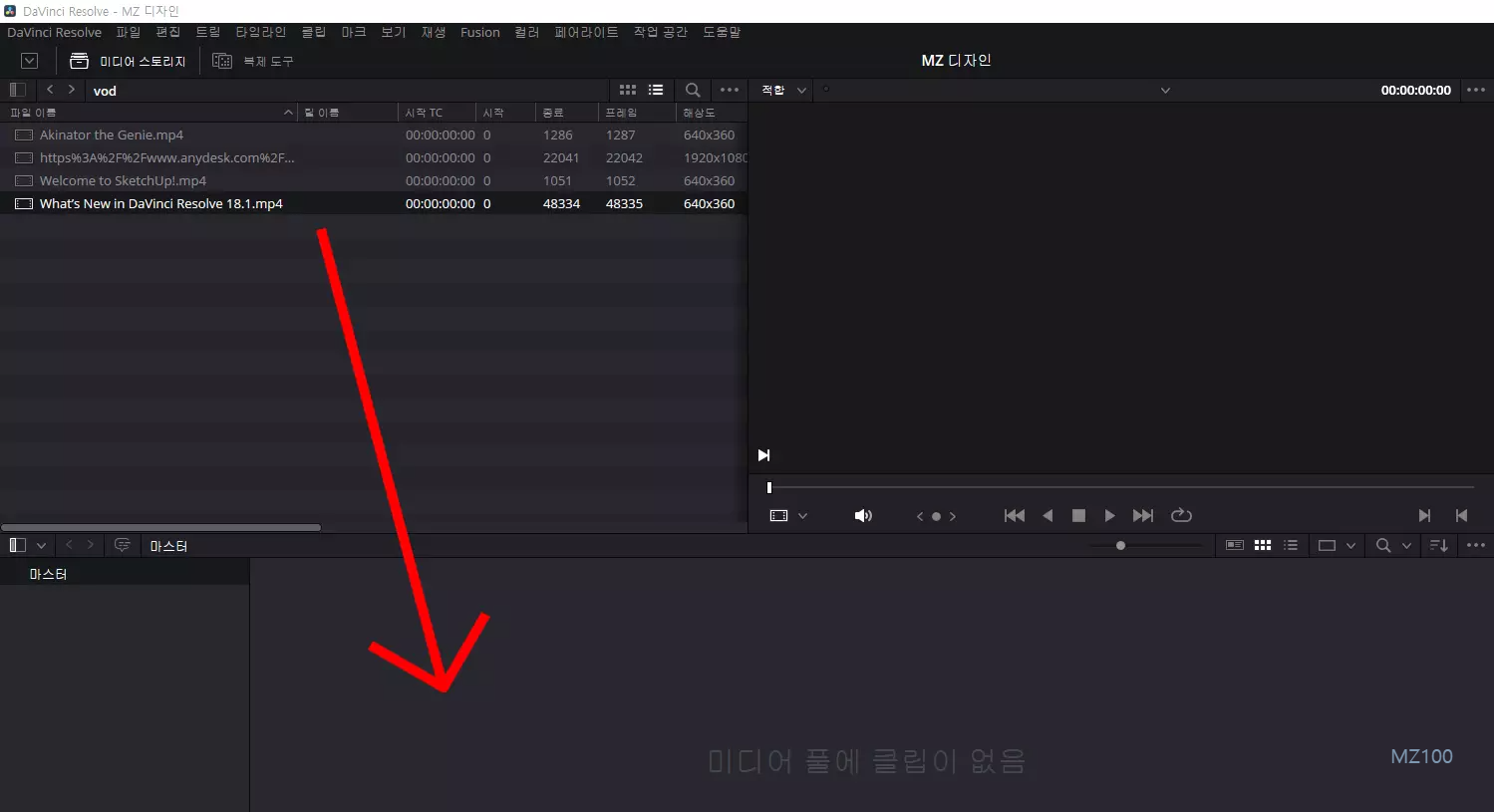1494x812 pixels.
Task: Click the 1920x1080 resolution cell
Action: (x=715, y=157)
